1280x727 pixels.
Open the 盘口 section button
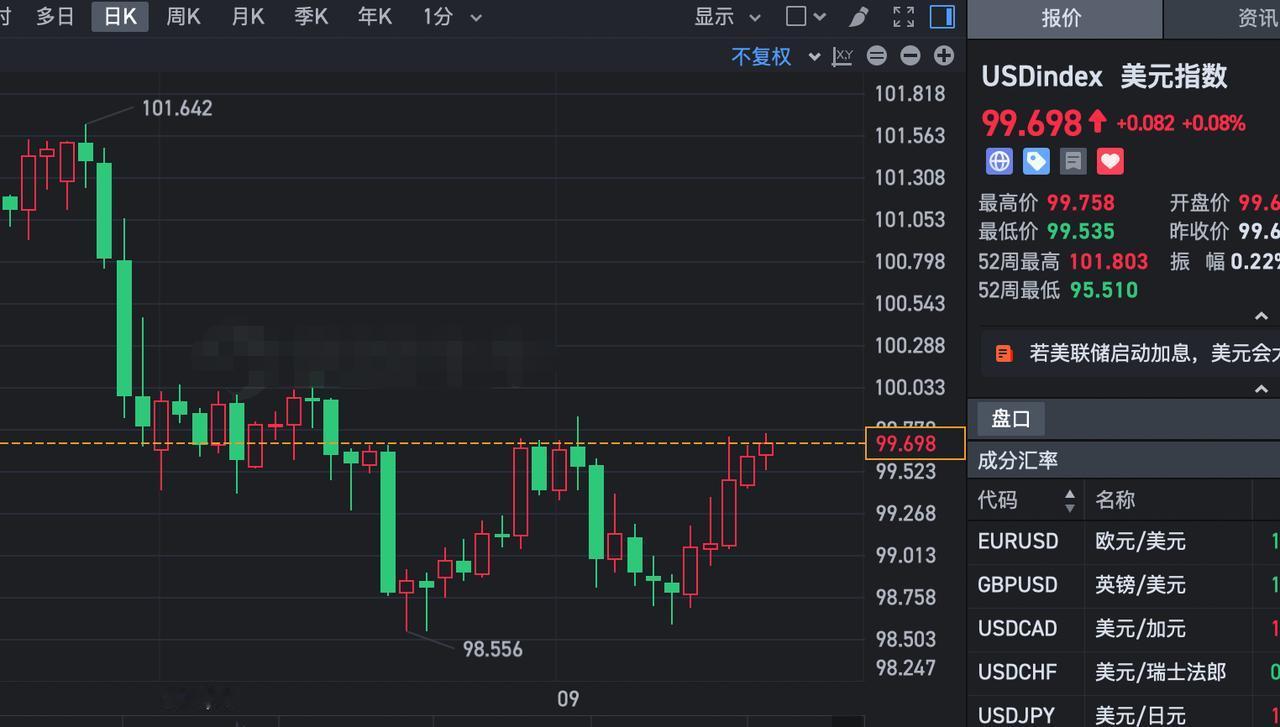1010,418
